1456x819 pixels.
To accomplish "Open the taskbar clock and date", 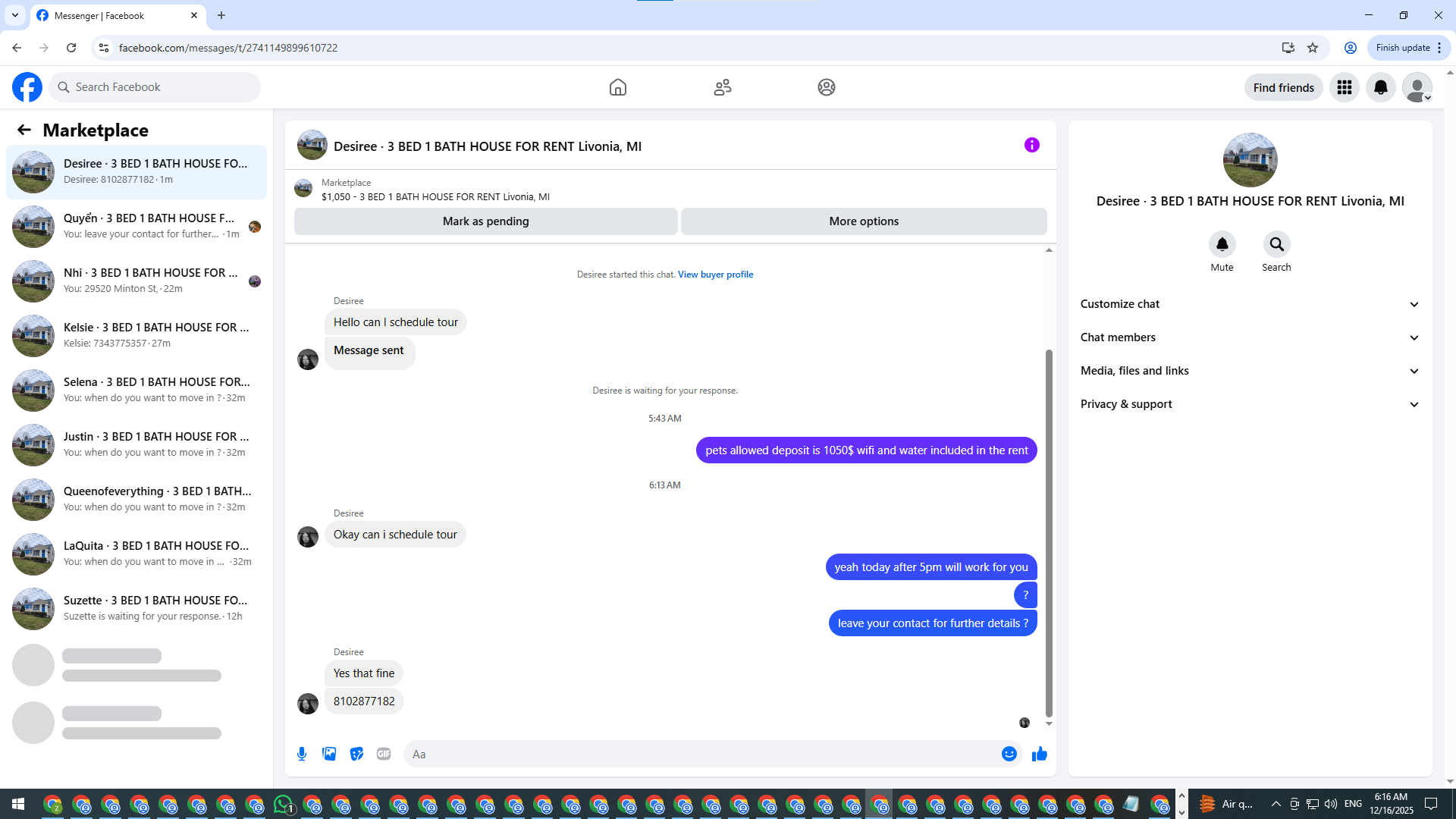I will (1391, 804).
